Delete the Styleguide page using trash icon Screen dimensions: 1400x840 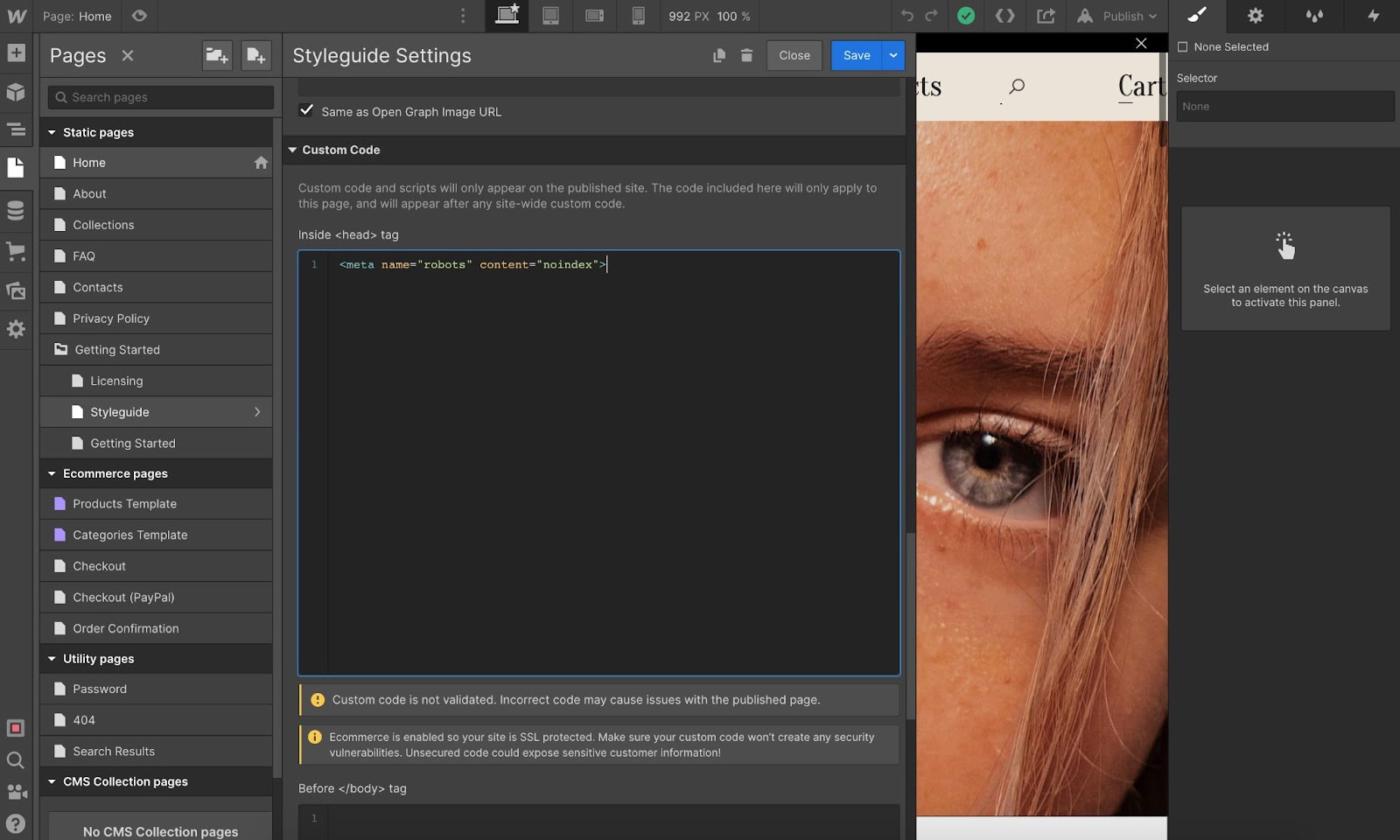(746, 56)
